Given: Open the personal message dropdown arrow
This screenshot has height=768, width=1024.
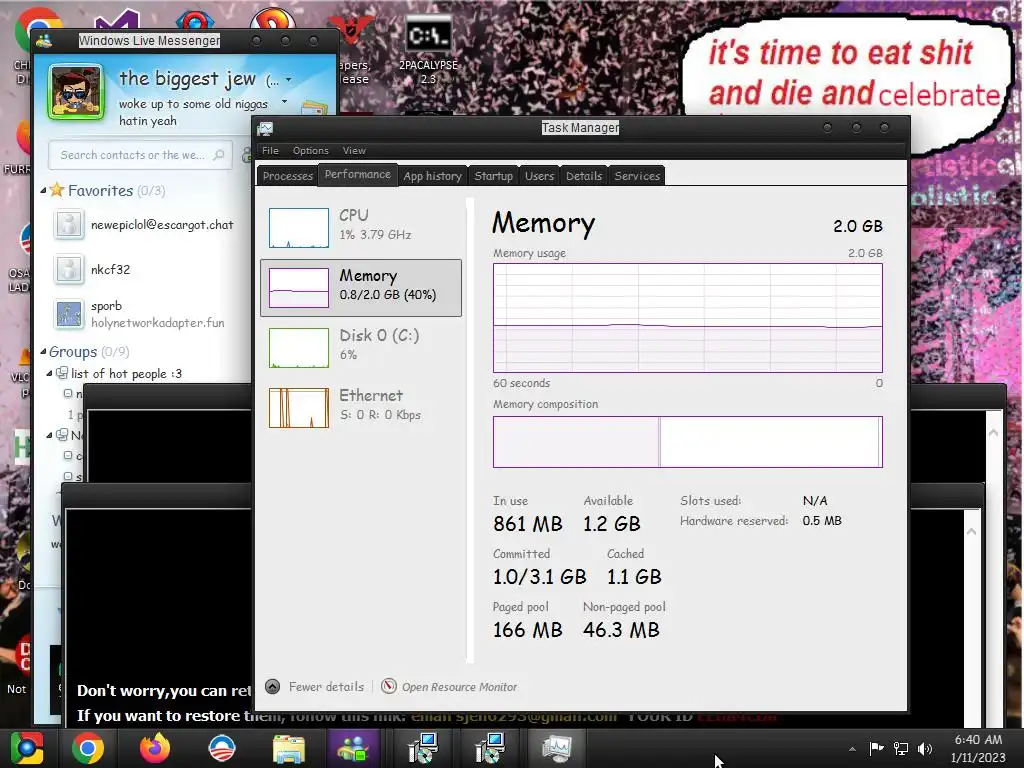Looking at the screenshot, I should point(284,102).
